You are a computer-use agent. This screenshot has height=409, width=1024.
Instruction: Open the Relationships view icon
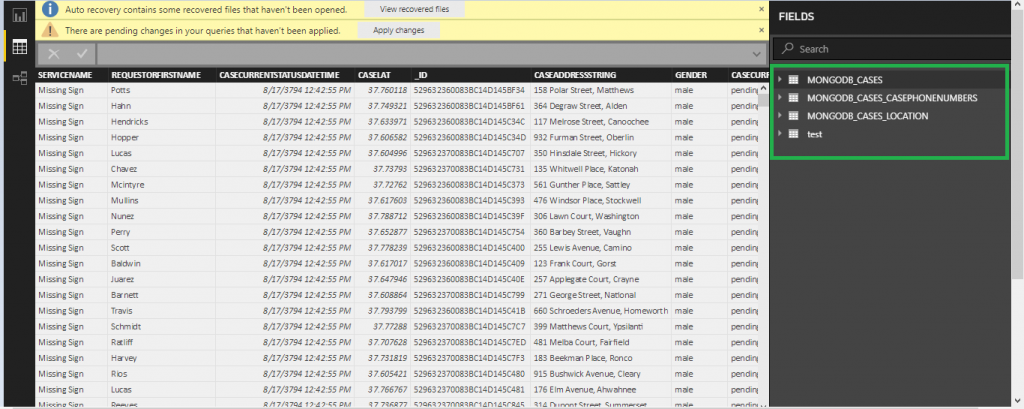pos(18,77)
